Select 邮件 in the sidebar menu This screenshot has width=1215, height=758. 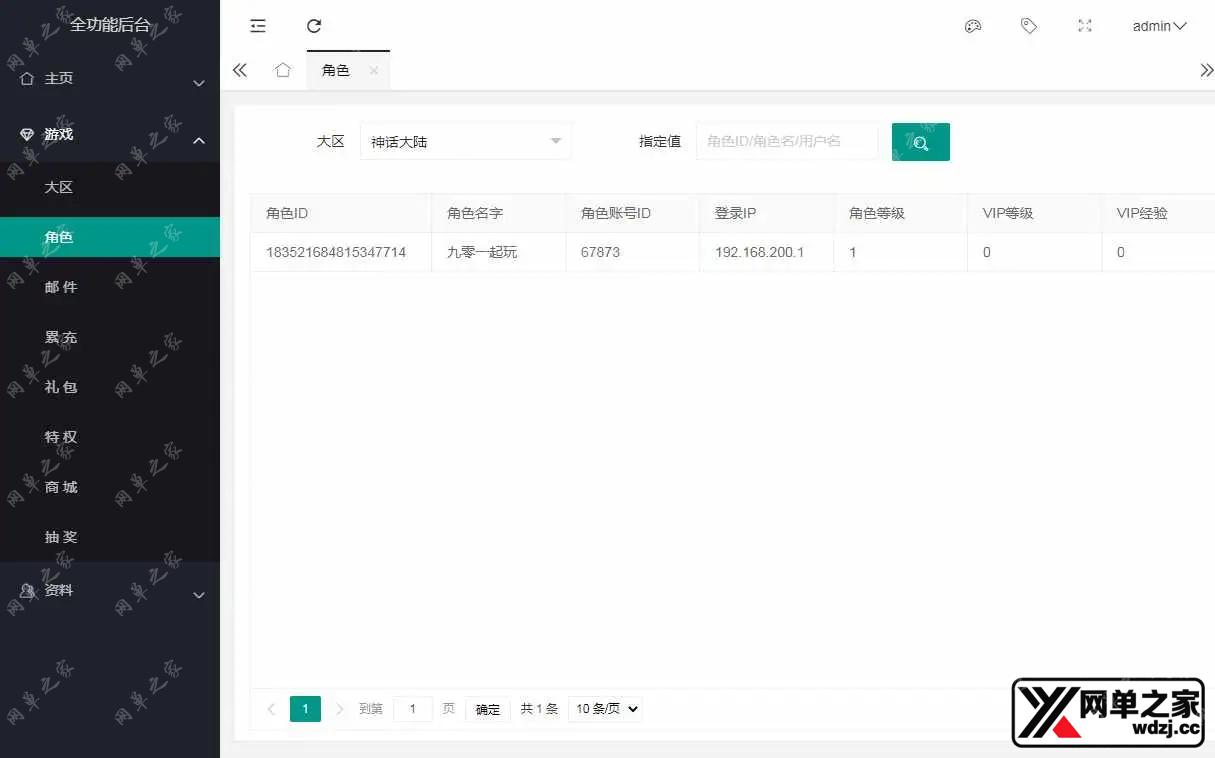[x=60, y=287]
